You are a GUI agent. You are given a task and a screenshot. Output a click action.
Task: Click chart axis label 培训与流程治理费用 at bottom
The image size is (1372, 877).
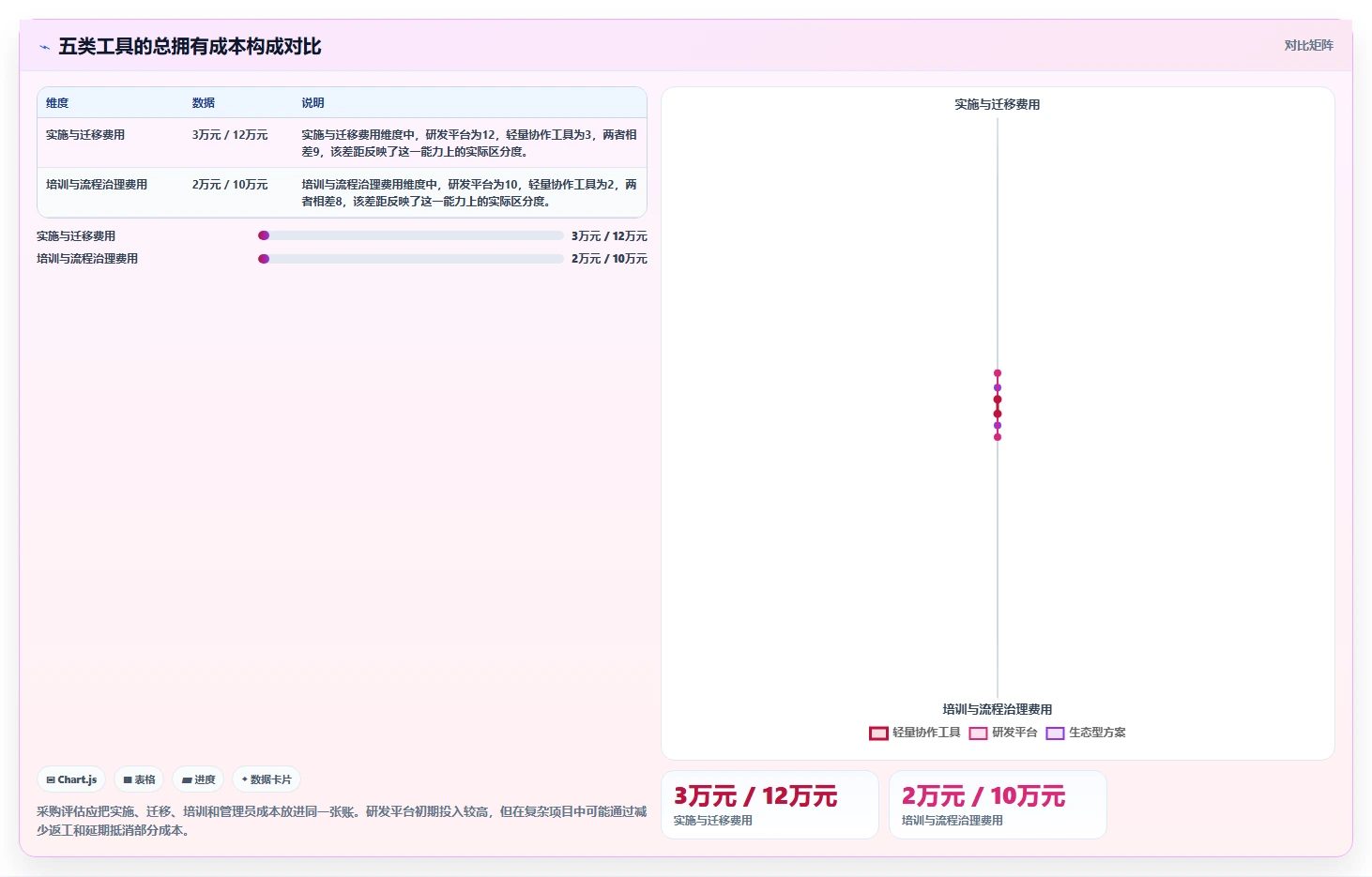tap(998, 709)
